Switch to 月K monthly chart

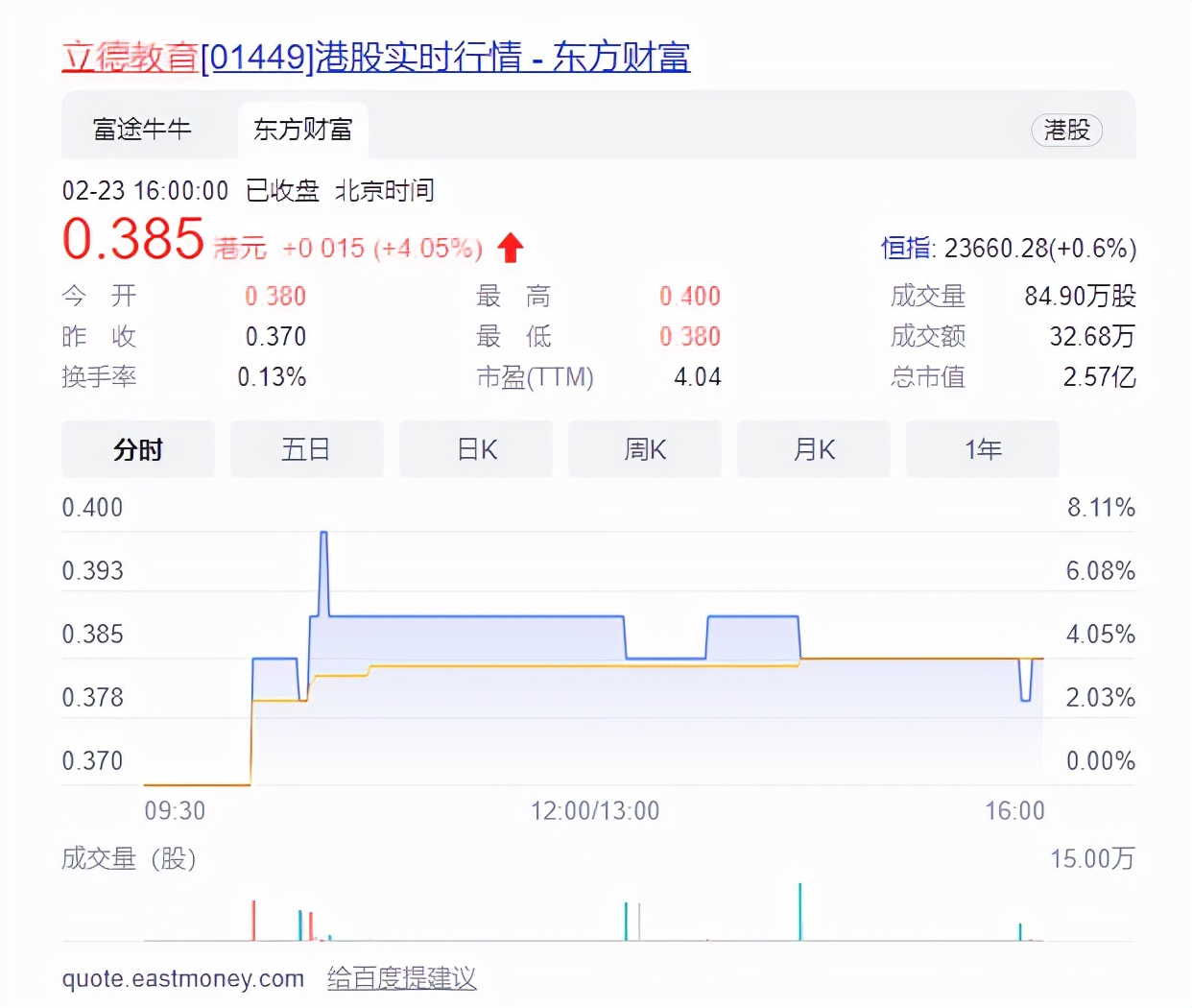click(814, 449)
